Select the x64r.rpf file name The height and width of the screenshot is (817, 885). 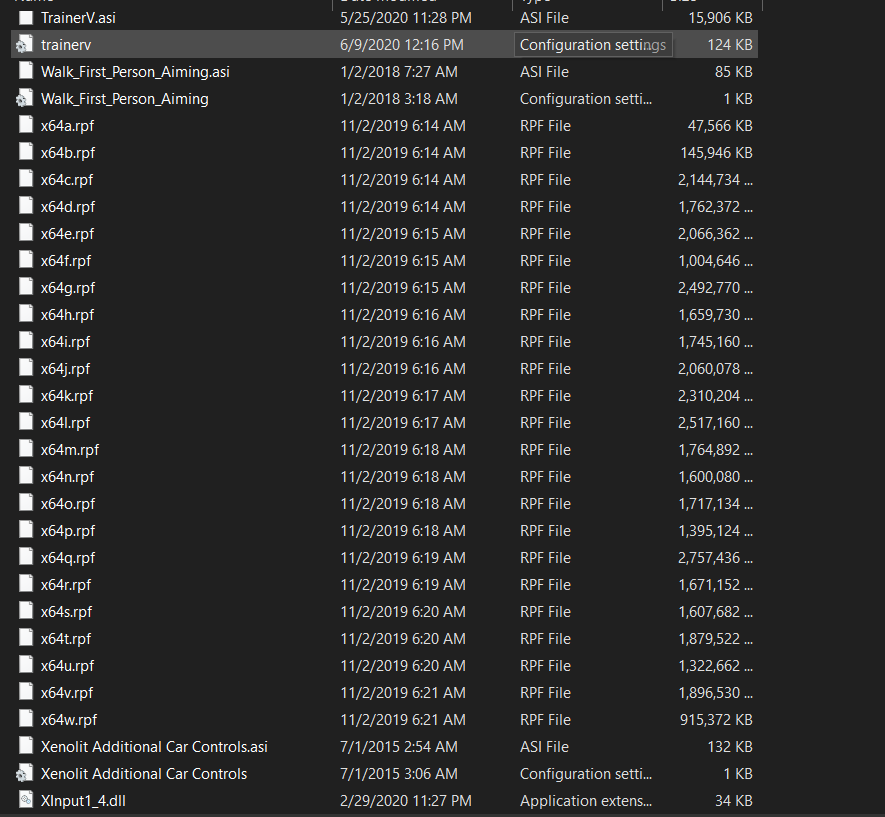(x=65, y=585)
